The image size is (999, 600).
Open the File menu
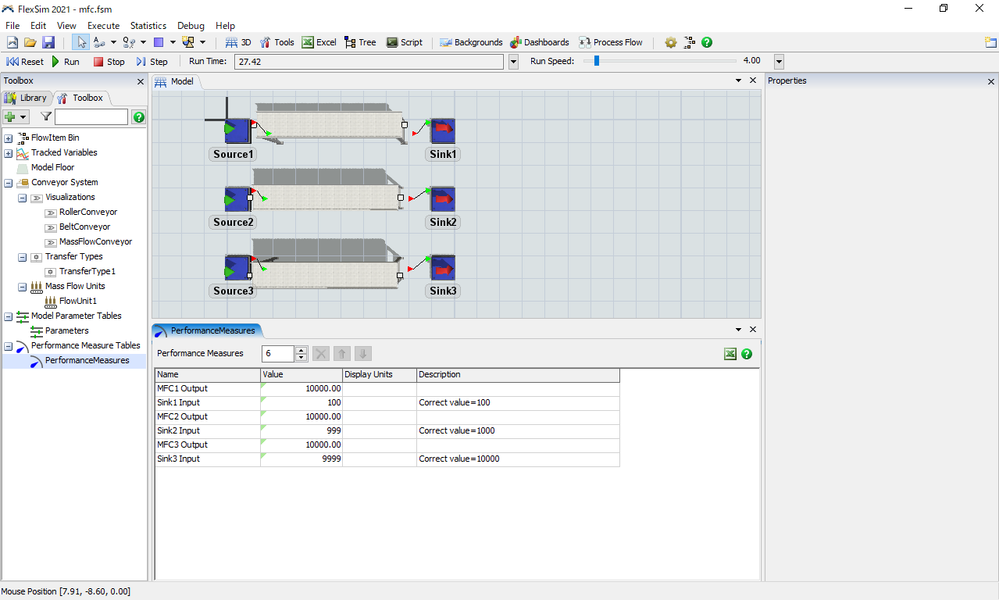coord(13,25)
